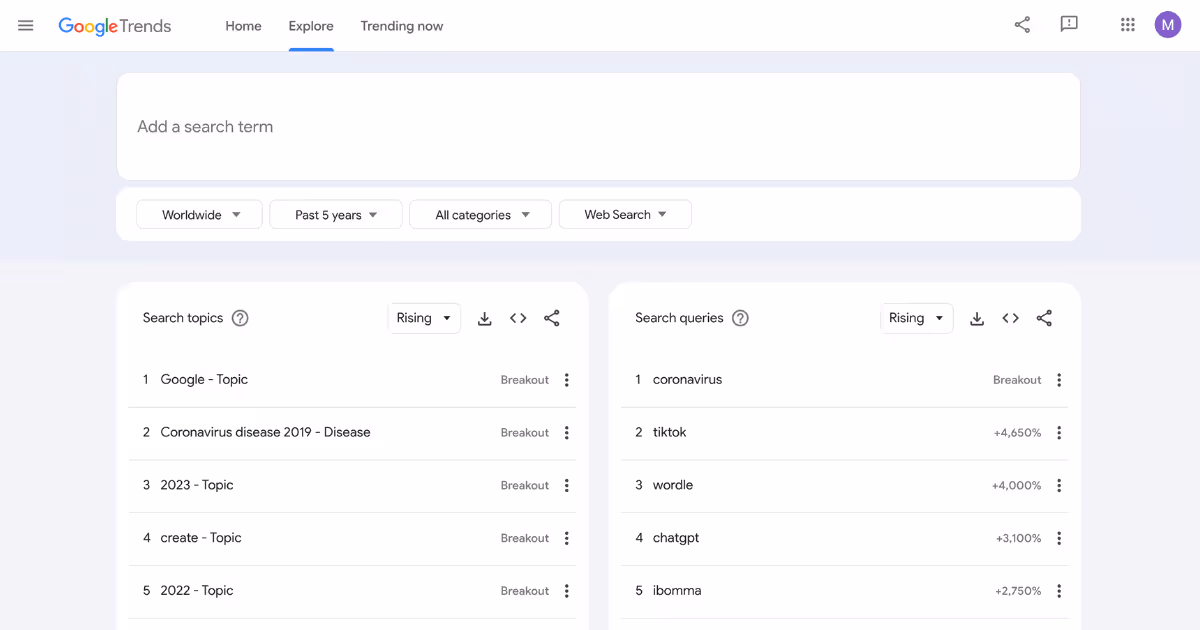Open the Google apps grid
This screenshot has width=1200, height=630.
click(1128, 25)
